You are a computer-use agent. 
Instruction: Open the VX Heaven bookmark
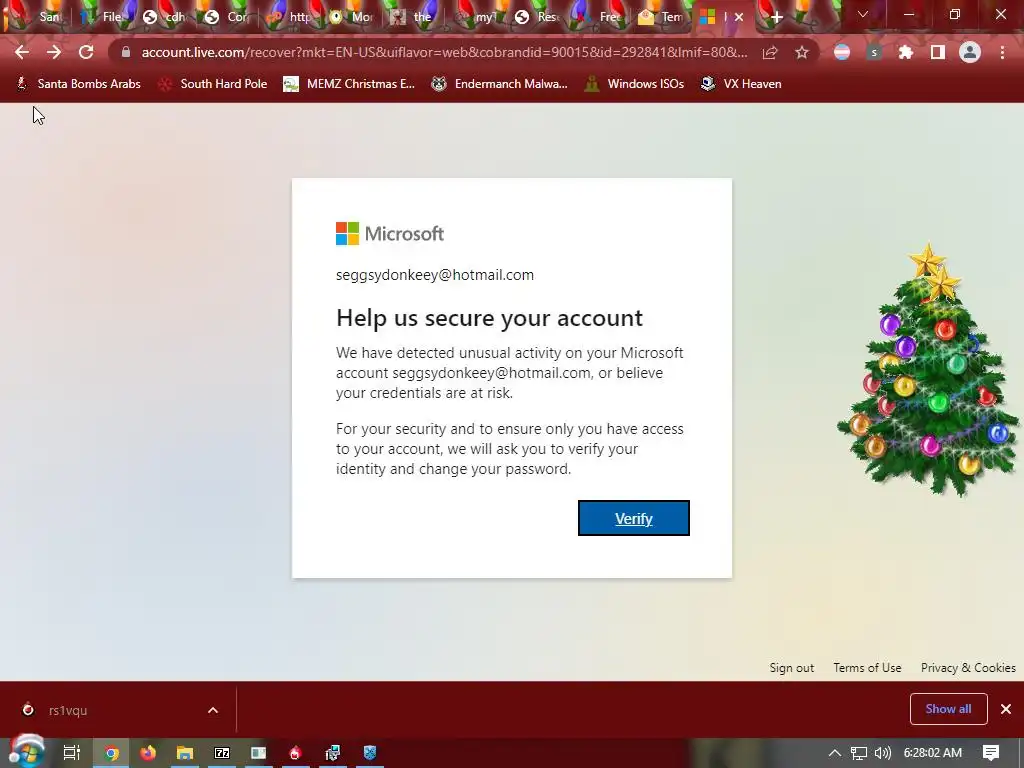(741, 84)
